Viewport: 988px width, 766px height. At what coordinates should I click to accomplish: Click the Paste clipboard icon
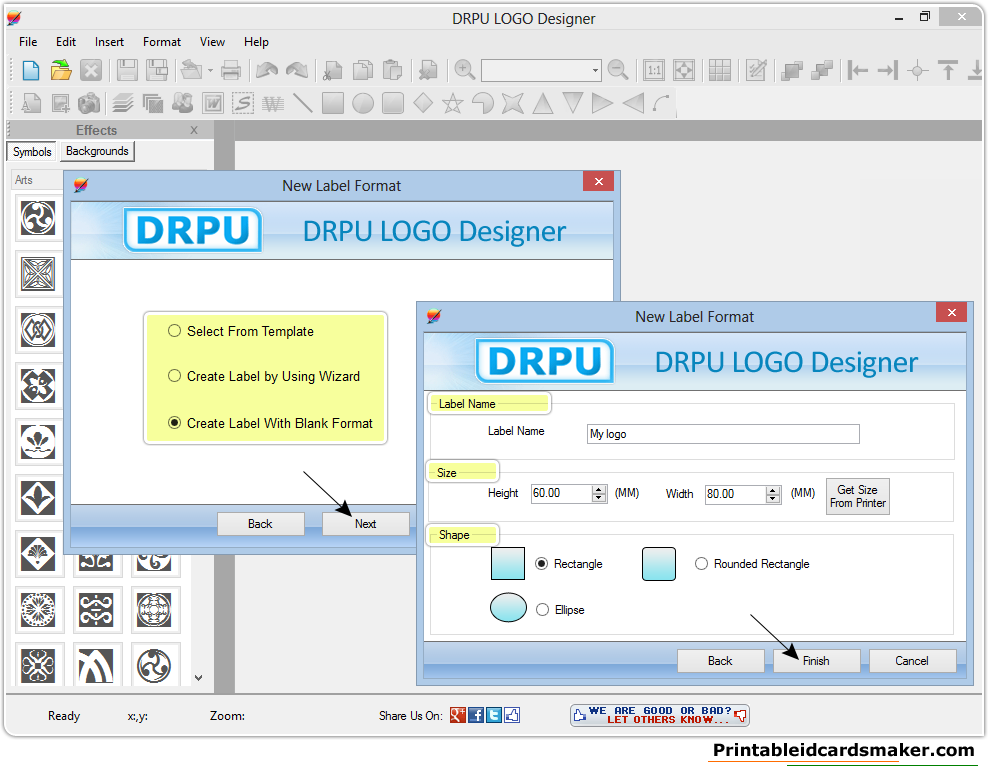click(x=393, y=70)
